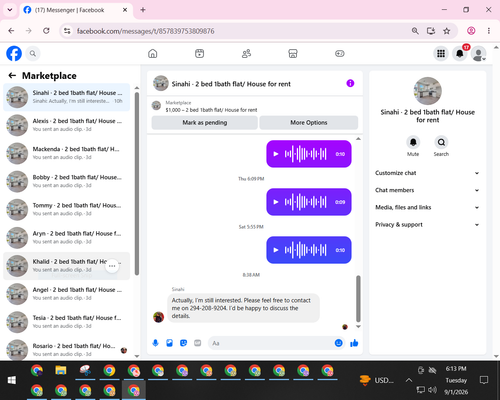Open the Gaming controller icon
The image size is (500, 400).
pyautogui.click(x=340, y=53)
